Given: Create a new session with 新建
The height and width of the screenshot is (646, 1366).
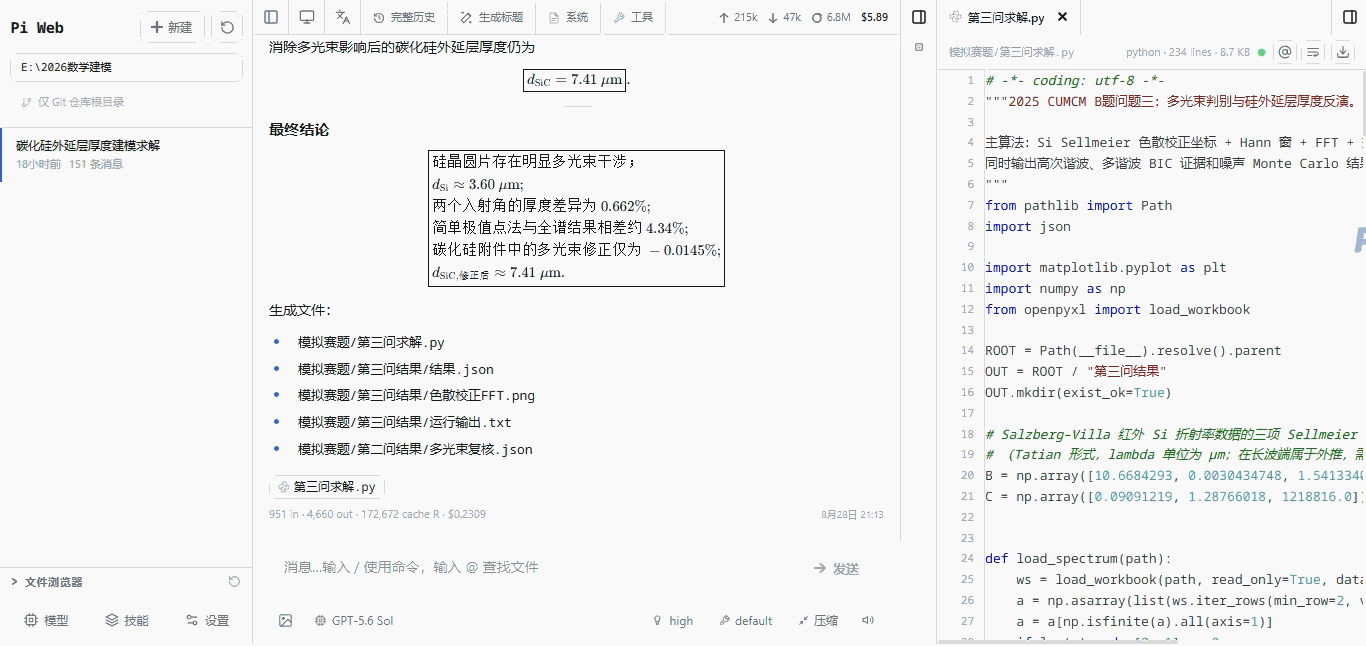Looking at the screenshot, I should pyautogui.click(x=171, y=27).
